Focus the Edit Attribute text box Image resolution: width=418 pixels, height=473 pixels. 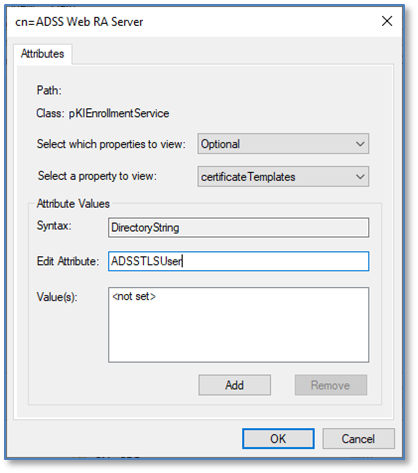[238, 261]
